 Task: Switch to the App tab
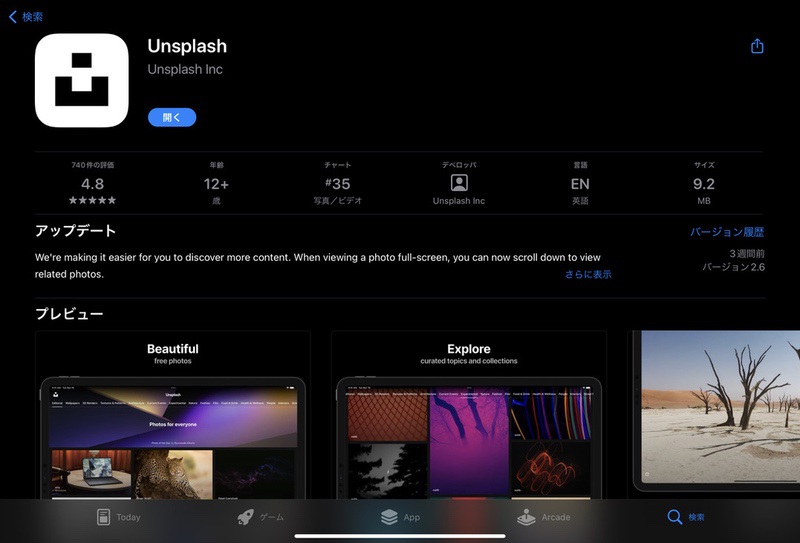401,517
